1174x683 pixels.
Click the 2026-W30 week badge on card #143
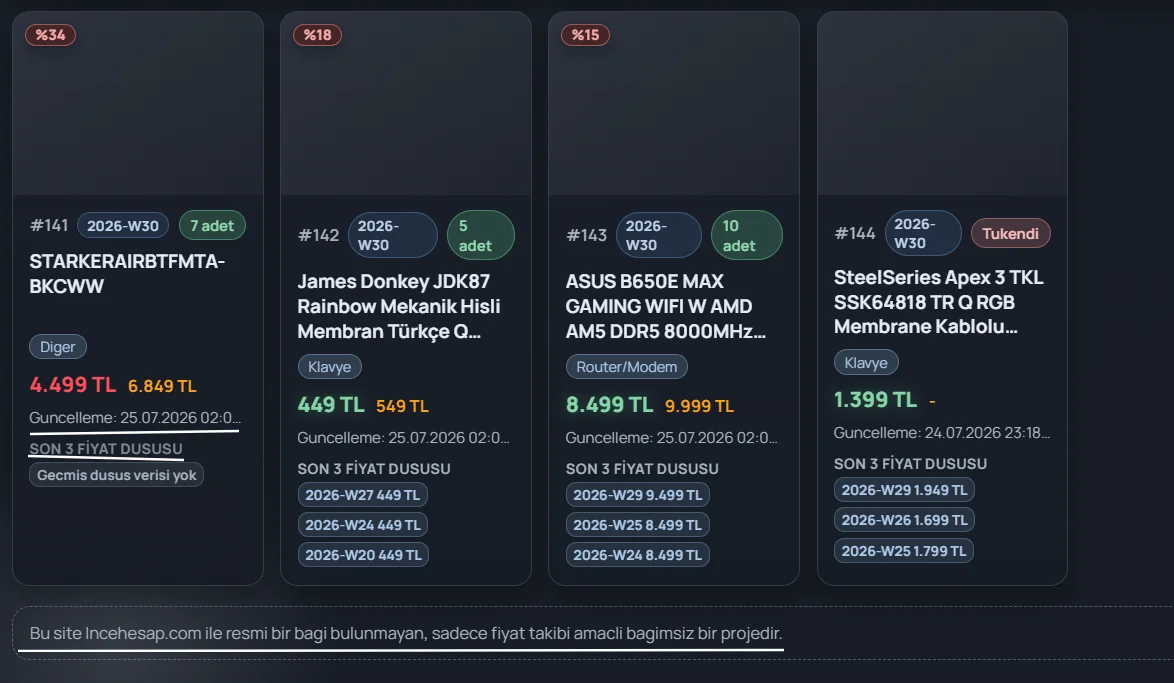(659, 235)
